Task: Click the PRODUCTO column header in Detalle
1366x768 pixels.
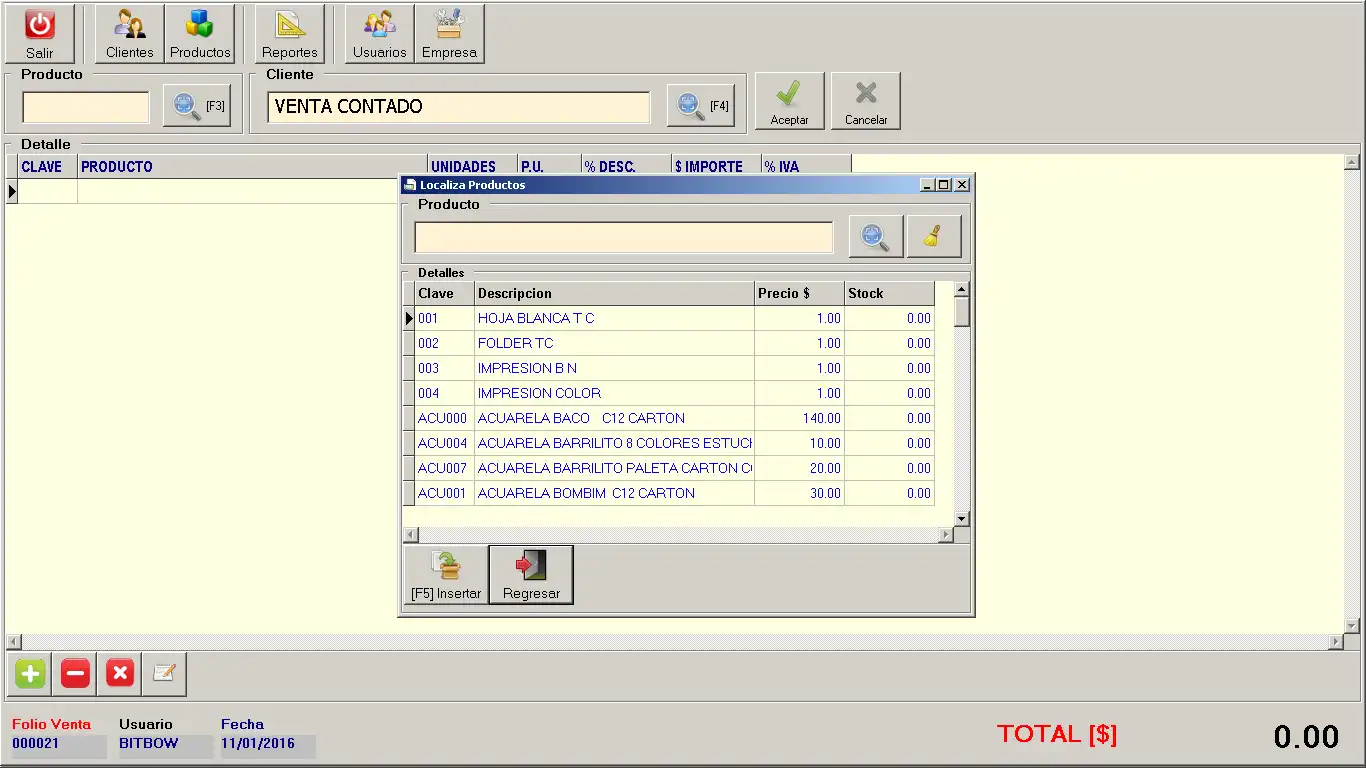Action: (x=253, y=167)
